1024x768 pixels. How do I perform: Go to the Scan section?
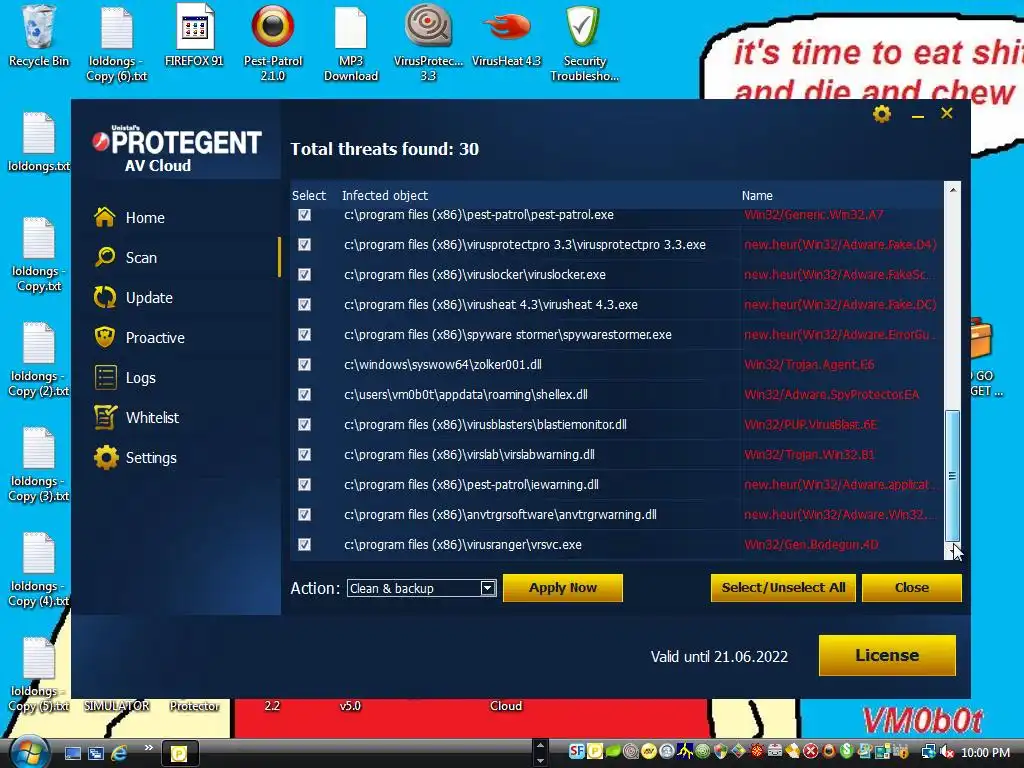(x=127, y=257)
